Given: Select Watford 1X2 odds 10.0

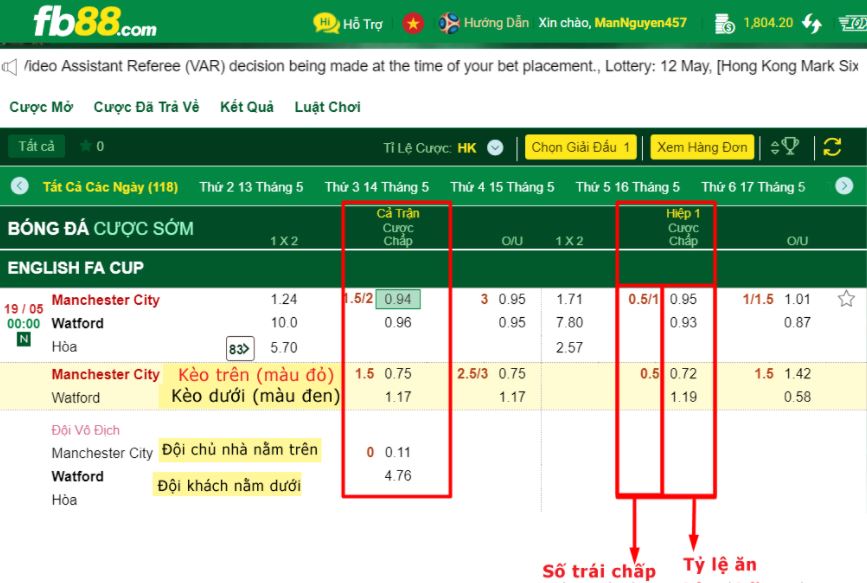Looking at the screenshot, I should tap(284, 322).
